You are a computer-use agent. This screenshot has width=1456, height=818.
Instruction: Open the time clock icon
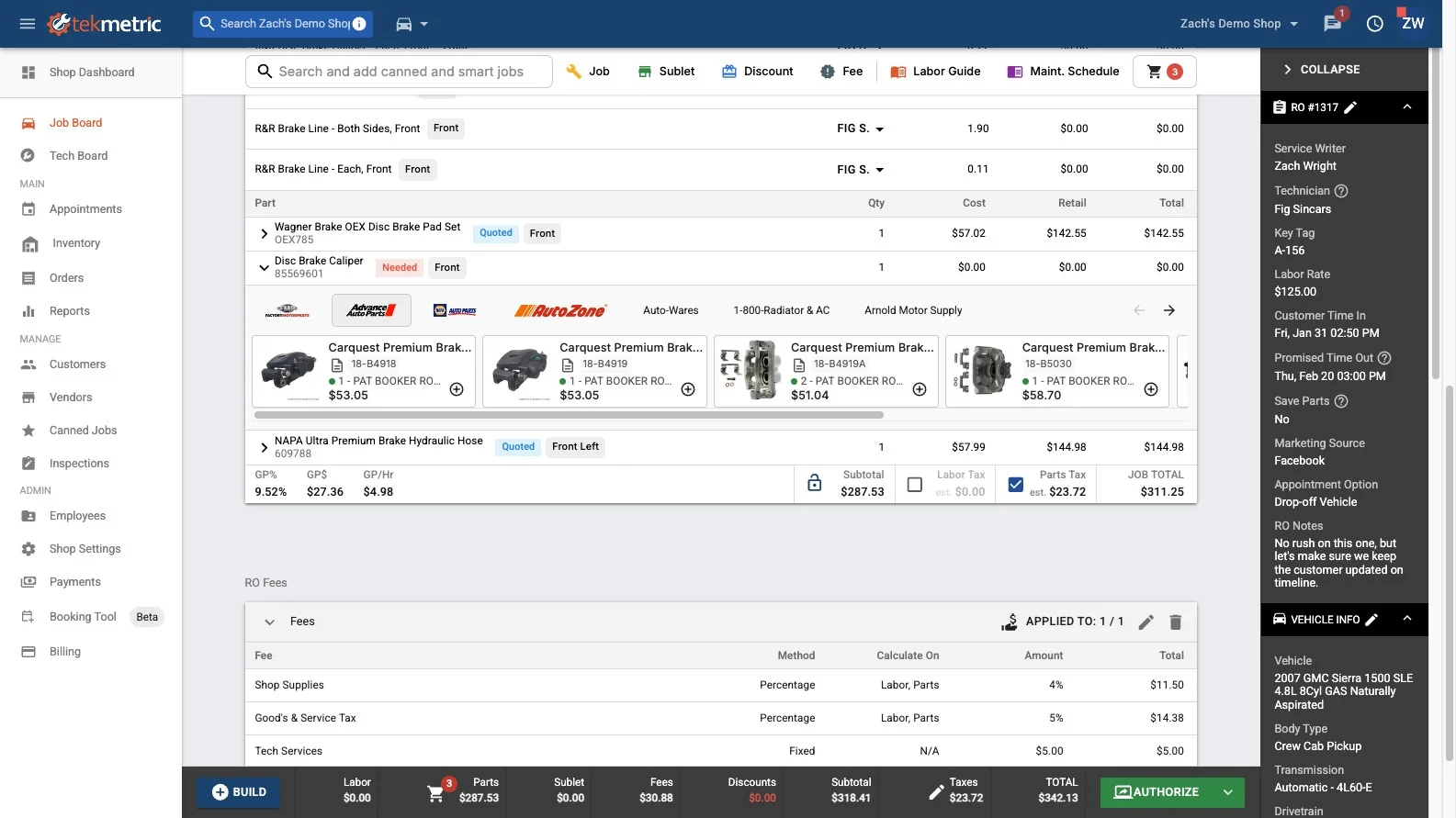point(1375,24)
